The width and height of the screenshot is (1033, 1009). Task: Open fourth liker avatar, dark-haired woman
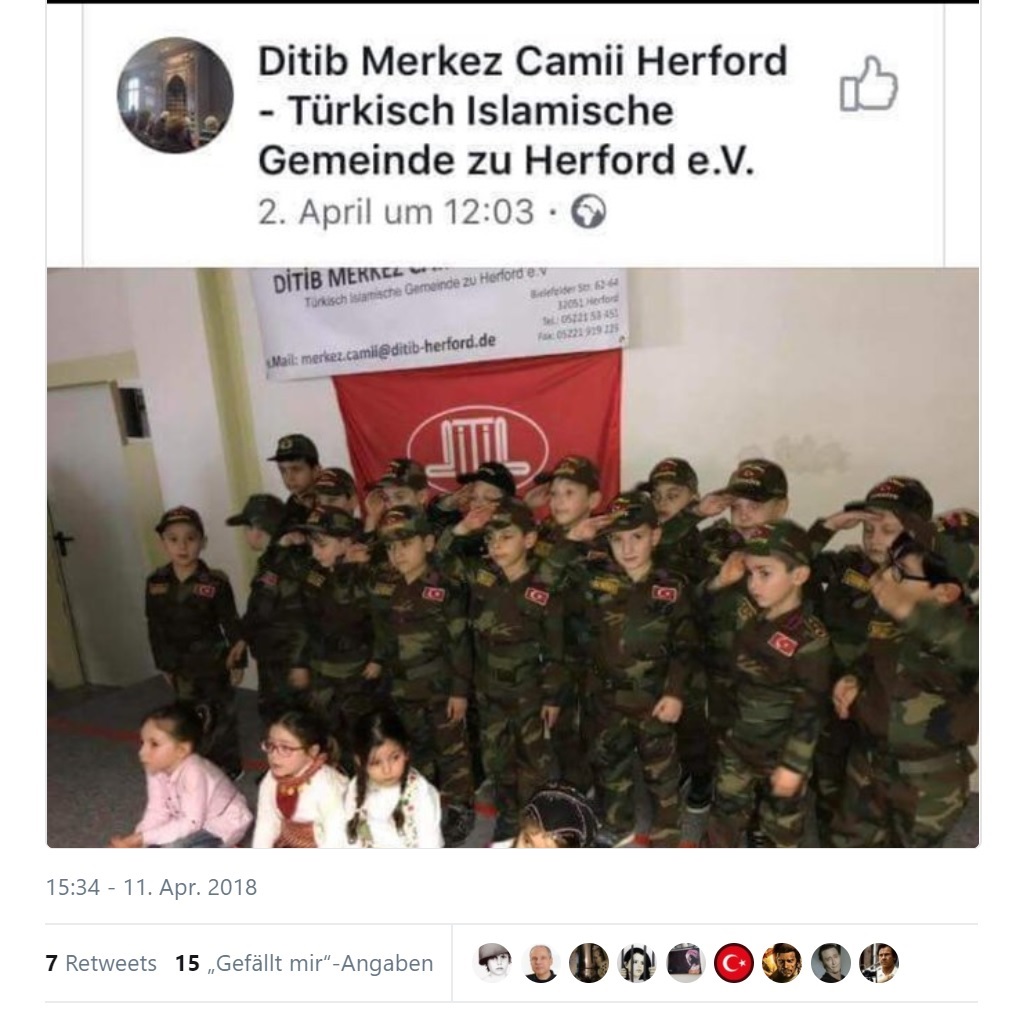[637, 963]
